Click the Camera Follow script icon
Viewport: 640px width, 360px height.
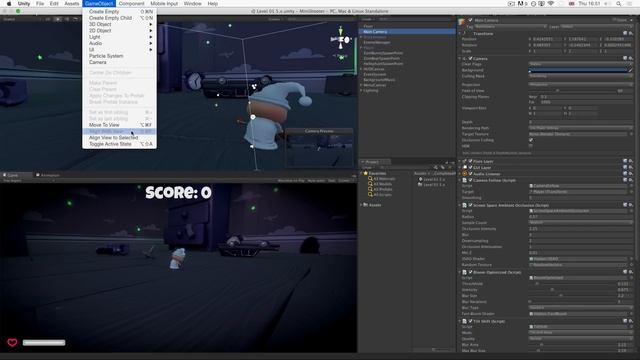click(x=464, y=180)
